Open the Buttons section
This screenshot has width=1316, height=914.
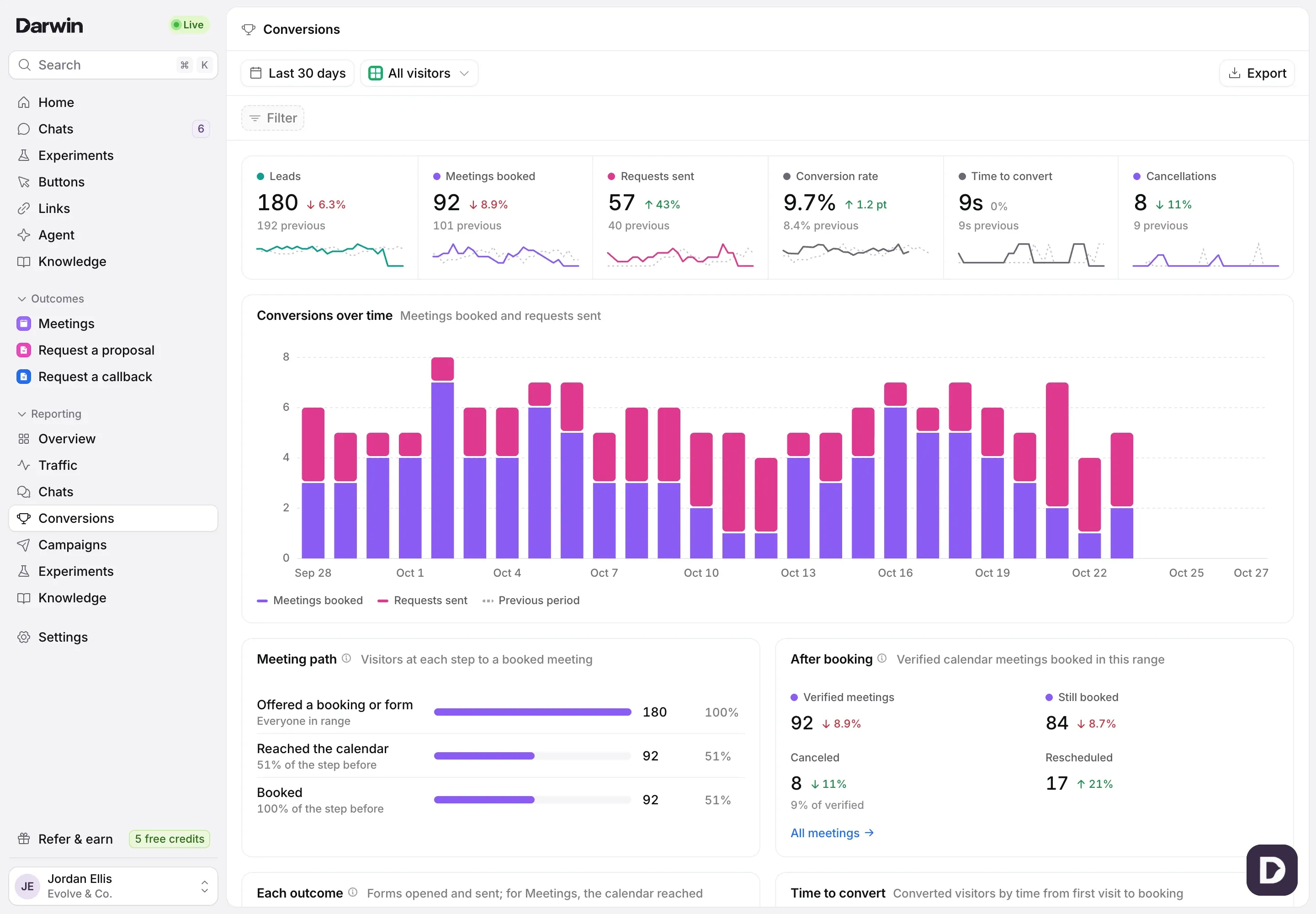[113, 182]
